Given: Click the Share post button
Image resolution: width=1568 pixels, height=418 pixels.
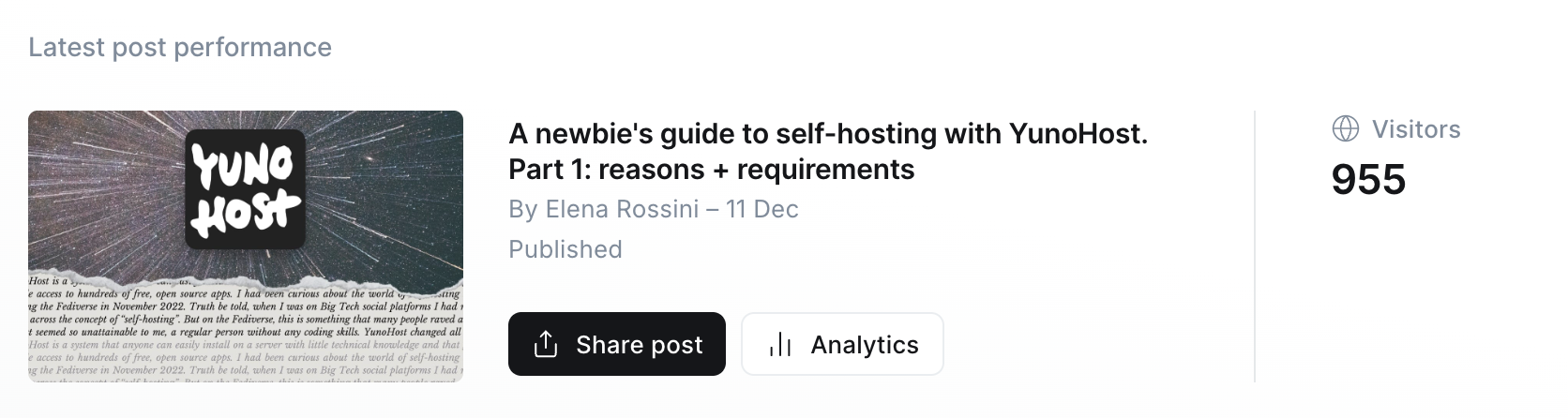Looking at the screenshot, I should (616, 344).
